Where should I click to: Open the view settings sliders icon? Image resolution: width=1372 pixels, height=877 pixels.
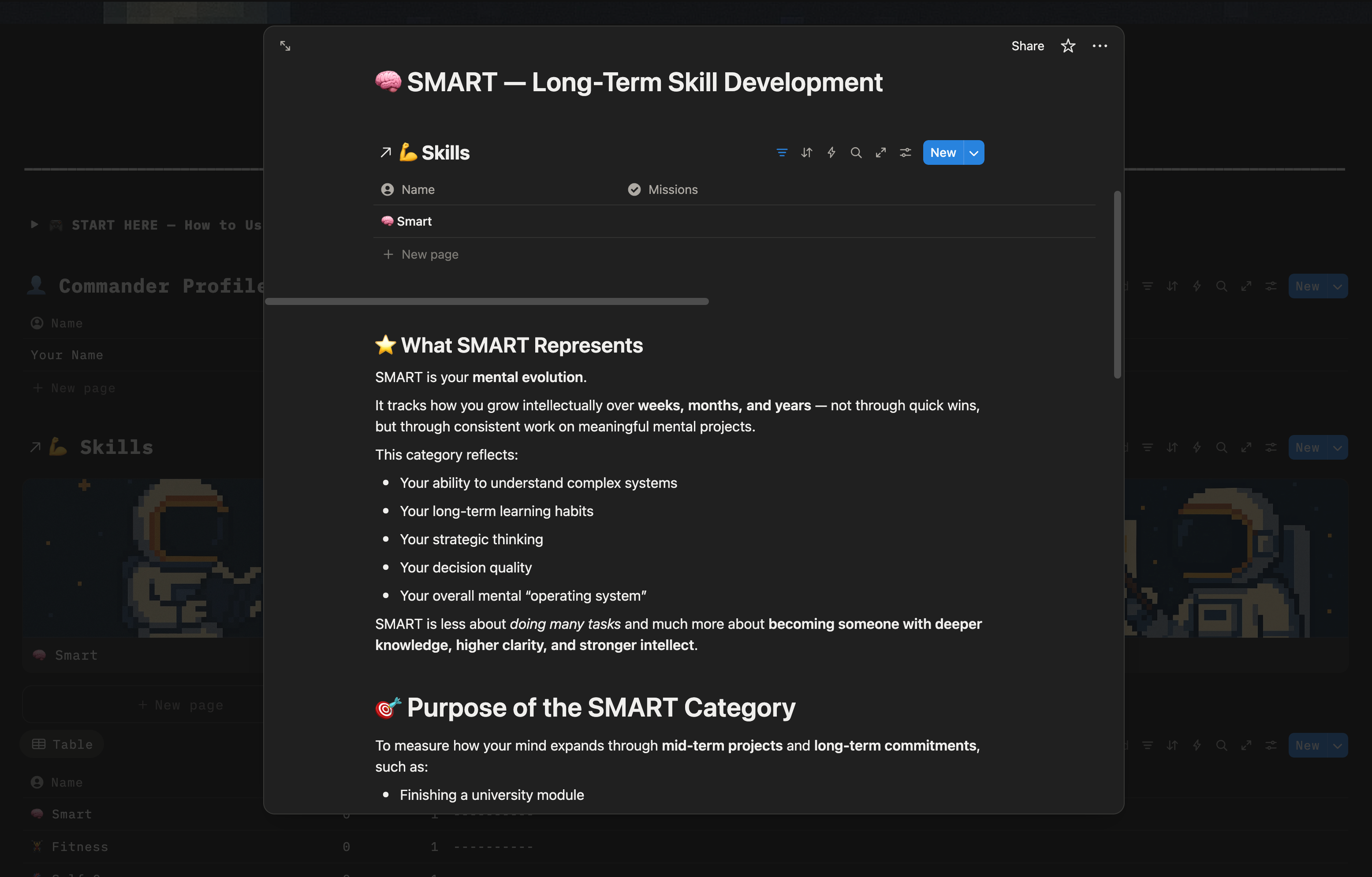906,152
